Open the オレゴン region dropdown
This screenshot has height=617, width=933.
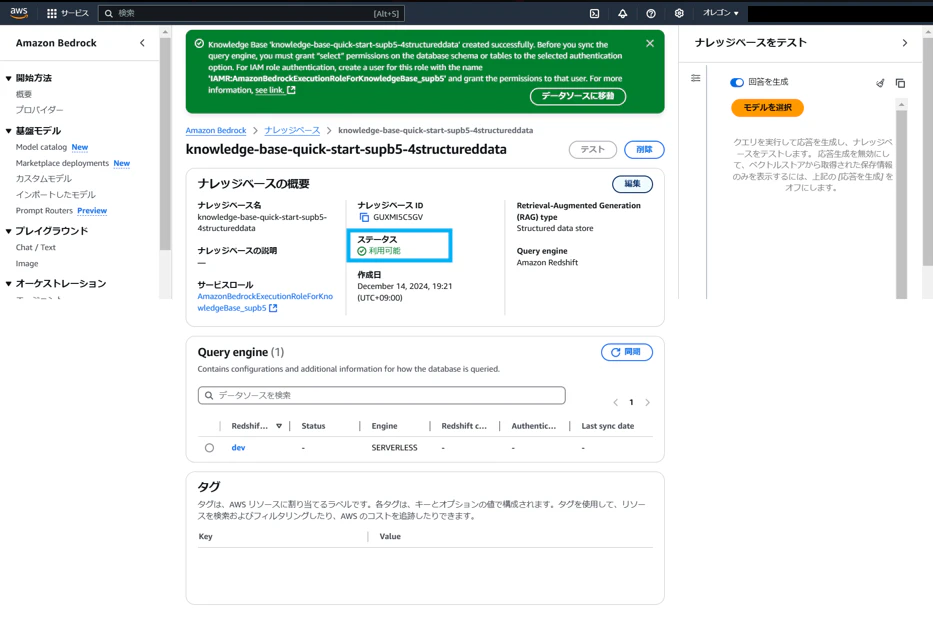point(721,13)
